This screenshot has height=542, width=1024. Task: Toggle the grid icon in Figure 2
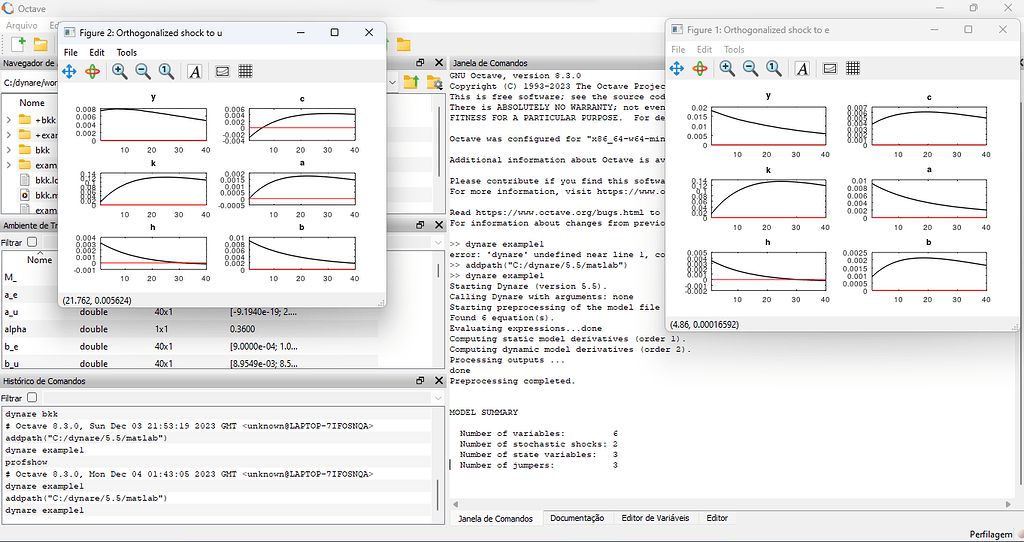coord(245,71)
